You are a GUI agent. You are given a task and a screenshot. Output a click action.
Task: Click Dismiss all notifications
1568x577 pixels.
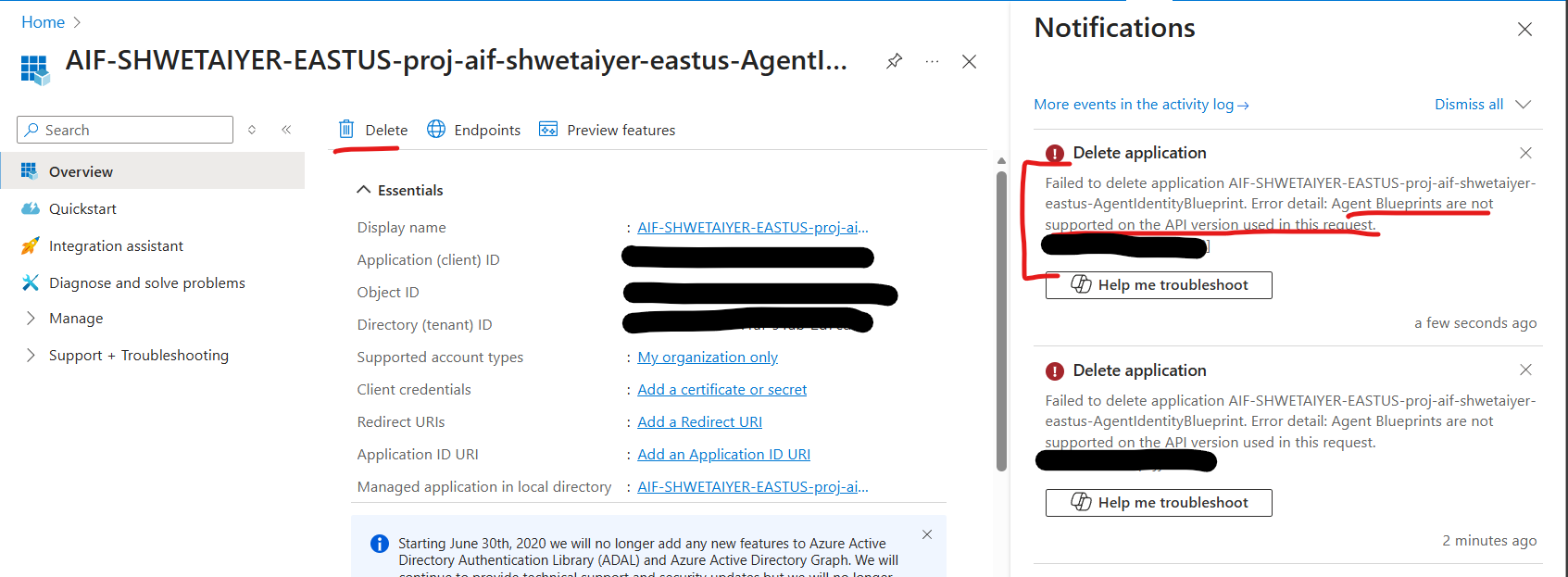1469,104
